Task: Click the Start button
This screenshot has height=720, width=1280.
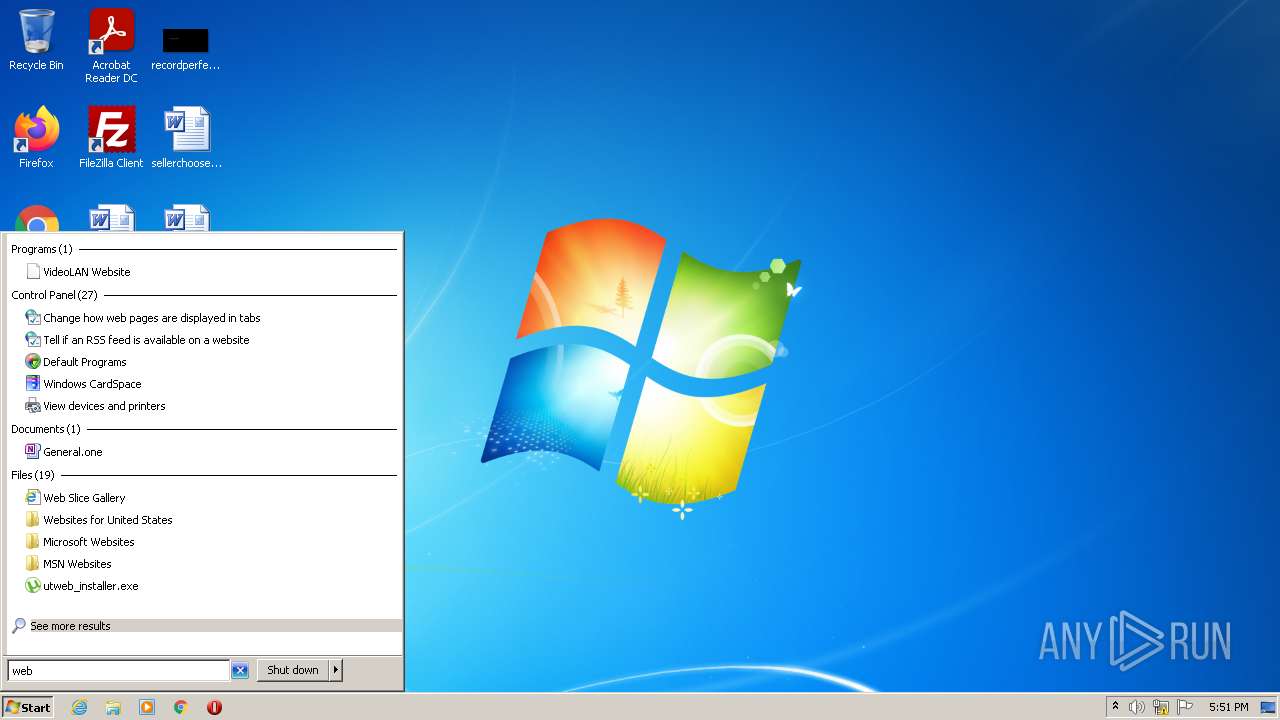Action: tap(27, 707)
